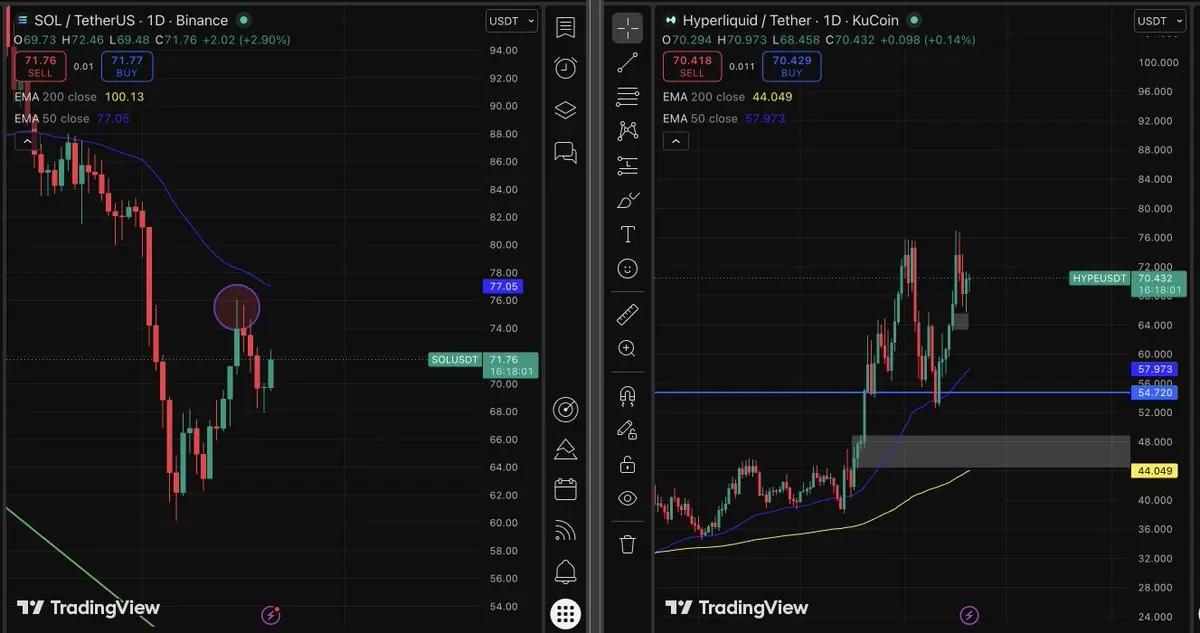Image resolution: width=1200 pixels, height=633 pixels.
Task: Open the USDT currency dropdown on Hyperliquid chart
Action: click(x=1160, y=21)
